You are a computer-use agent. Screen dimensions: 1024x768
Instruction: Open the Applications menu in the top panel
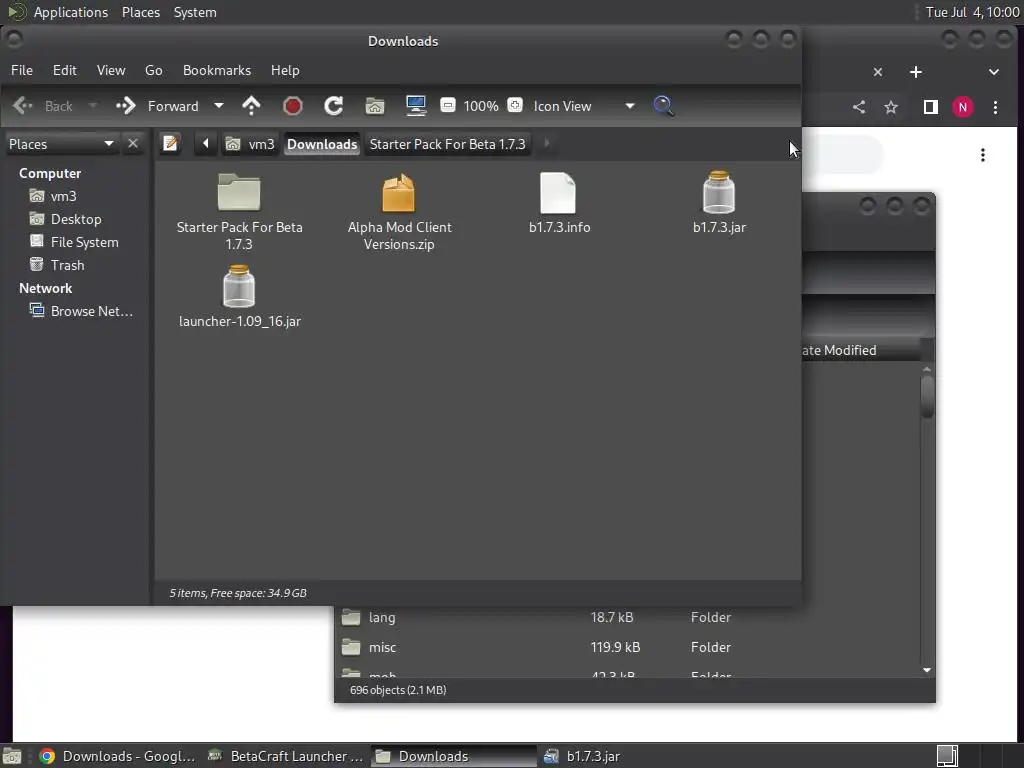tap(71, 12)
